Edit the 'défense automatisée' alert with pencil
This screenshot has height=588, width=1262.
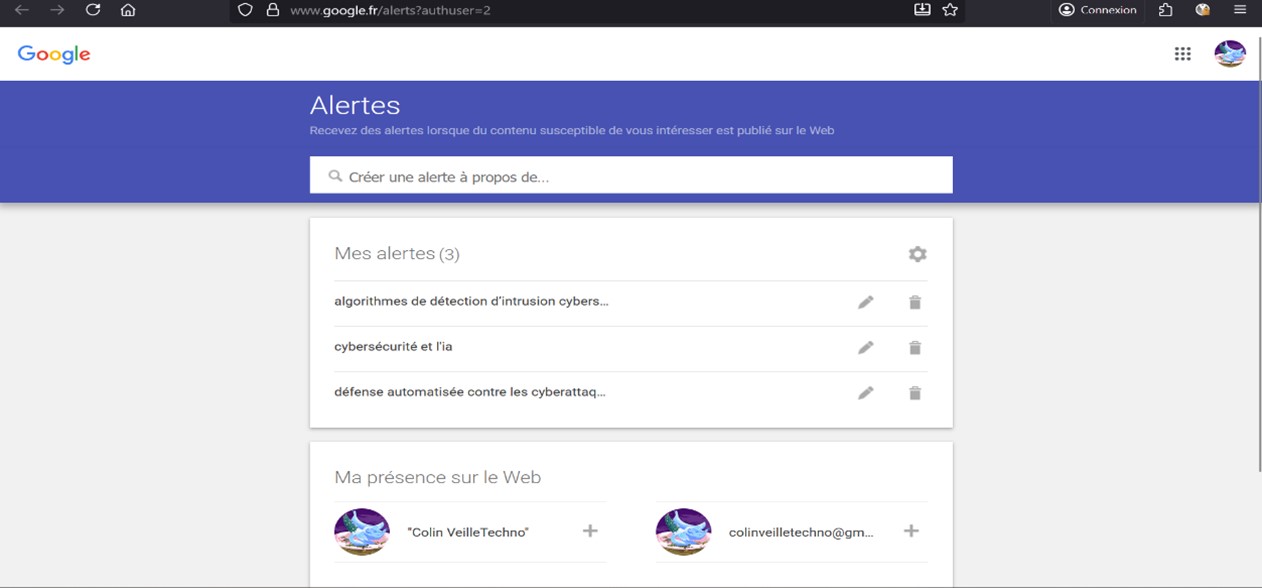point(865,393)
